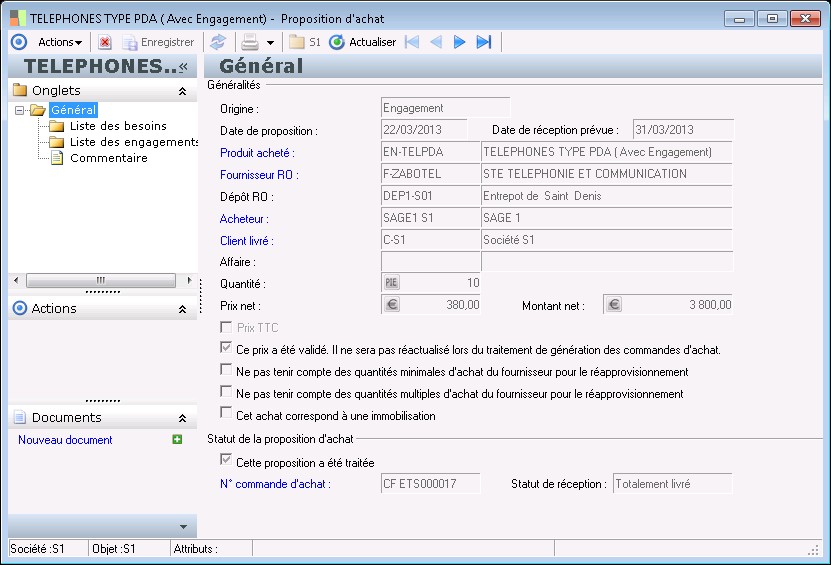Click the red delete icon in toolbar
The image size is (831, 565).
[x=105, y=42]
